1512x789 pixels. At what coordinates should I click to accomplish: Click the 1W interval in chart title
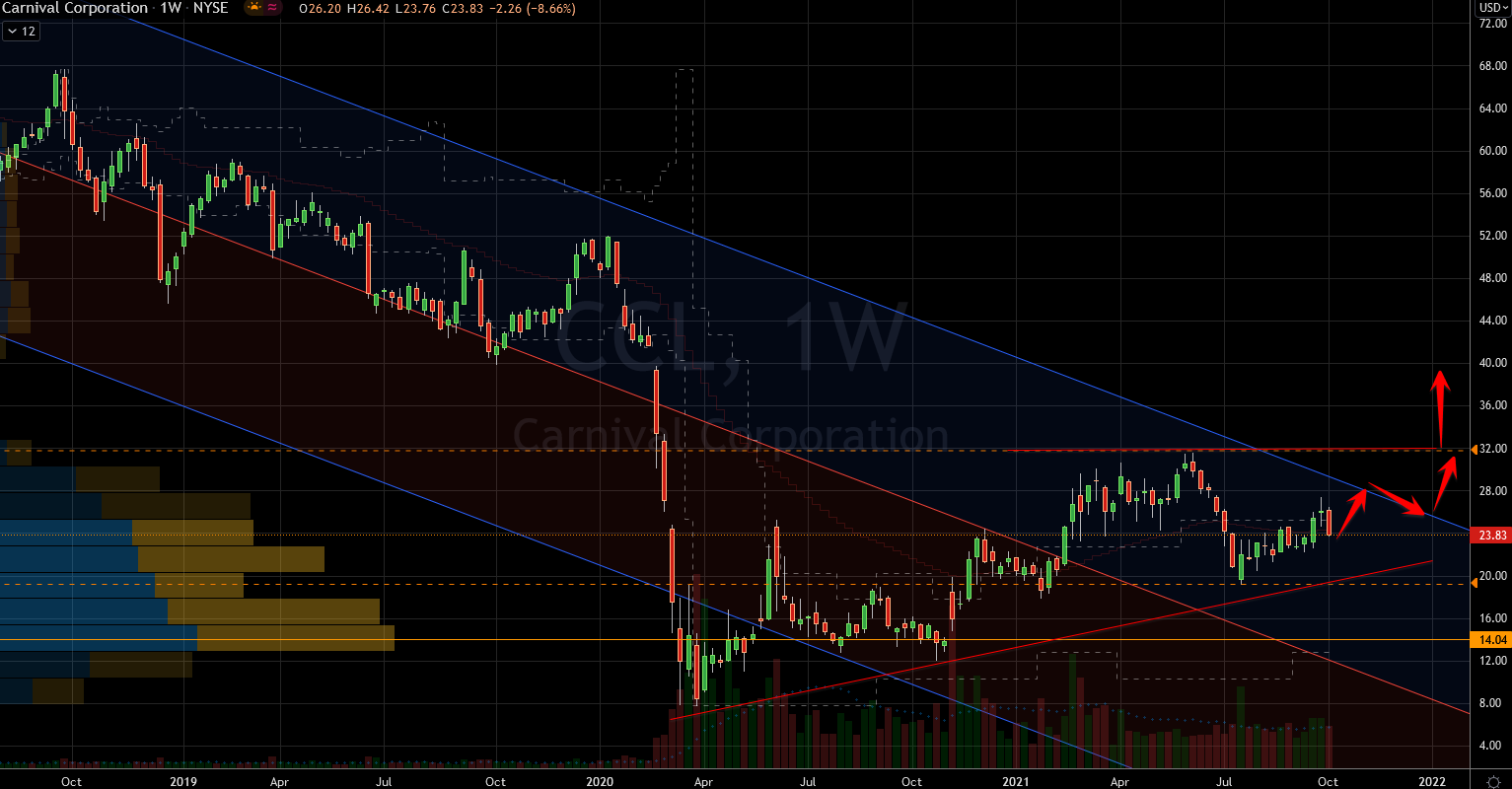pyautogui.click(x=172, y=8)
